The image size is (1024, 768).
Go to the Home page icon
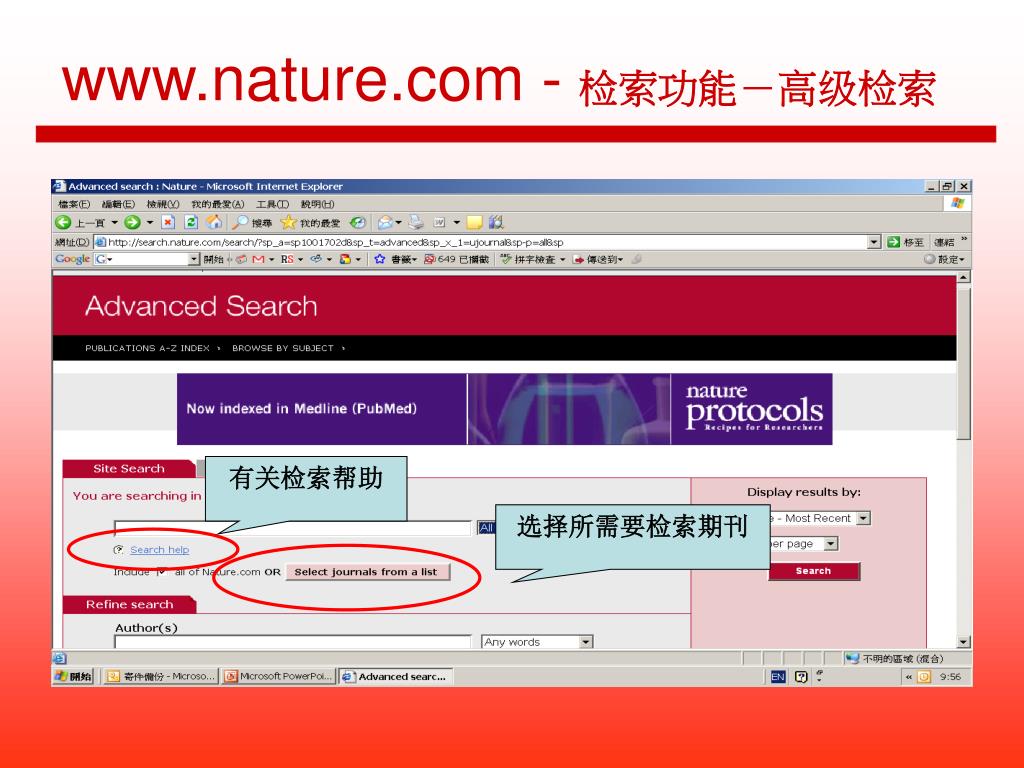(214, 223)
